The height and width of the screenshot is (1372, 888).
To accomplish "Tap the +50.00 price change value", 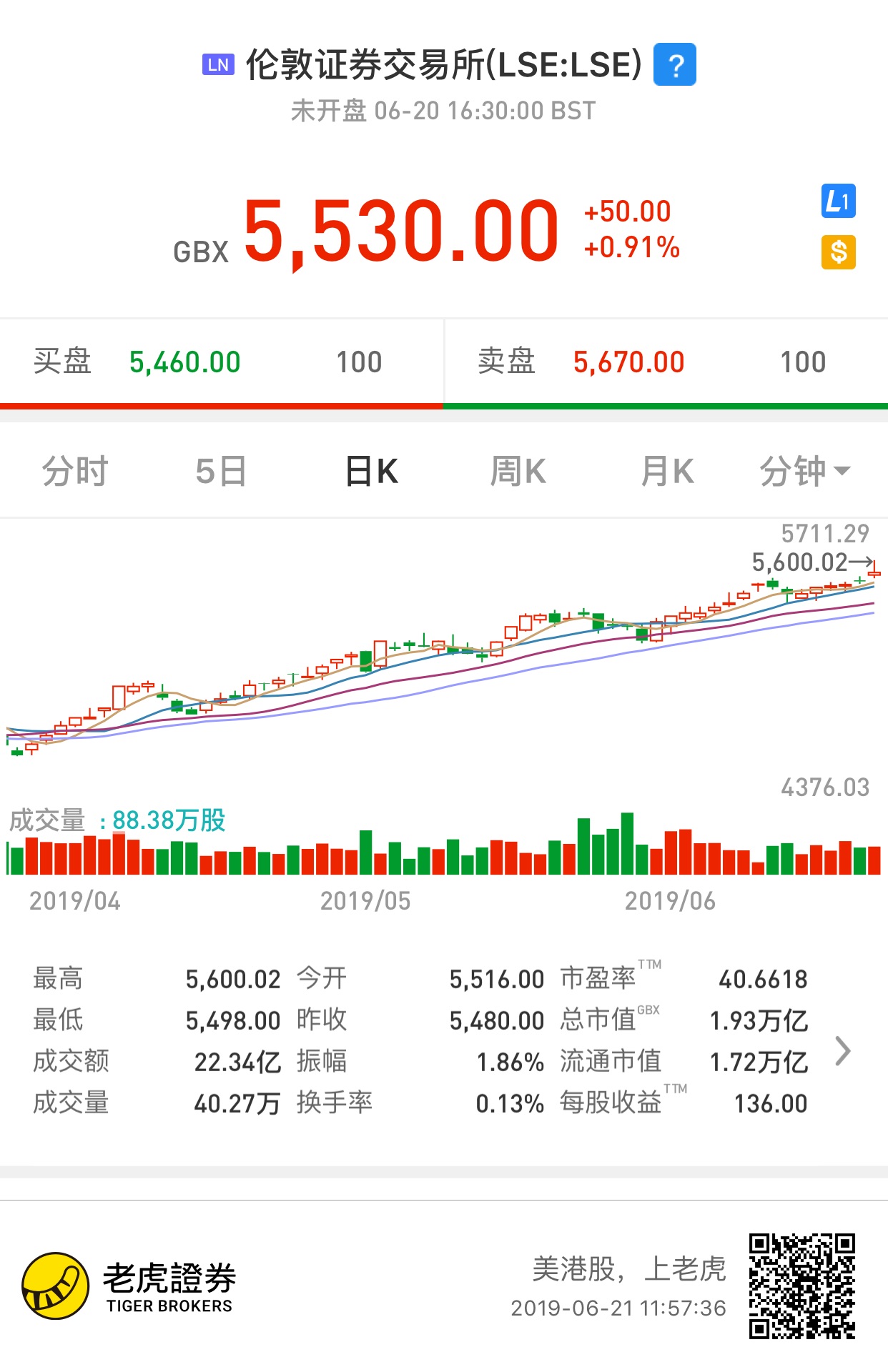I will 628,212.
